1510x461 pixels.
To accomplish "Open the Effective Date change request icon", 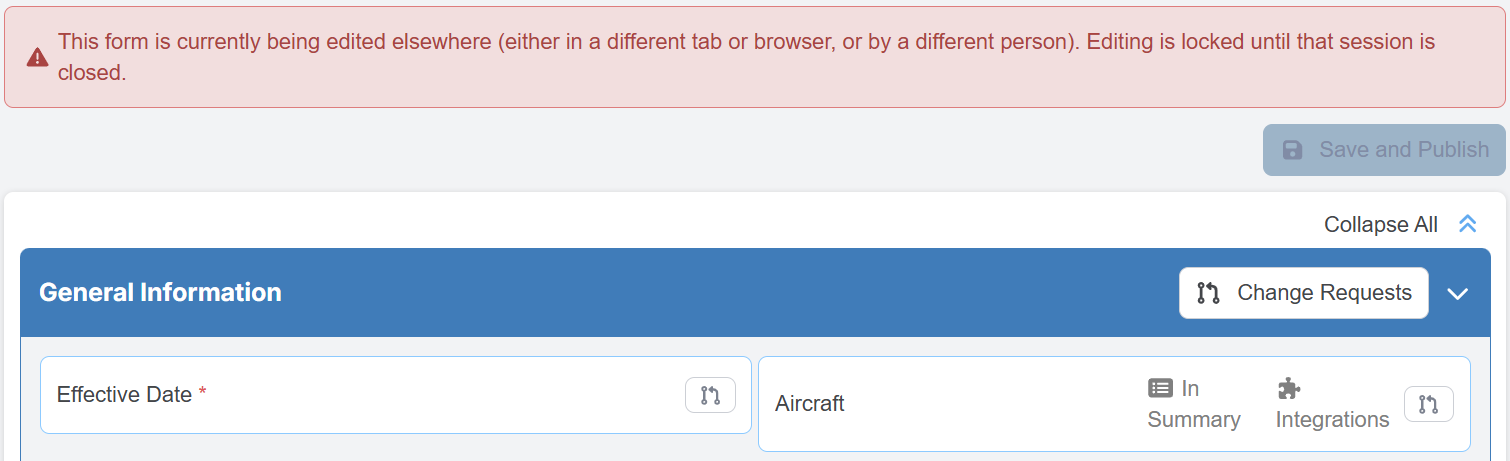I will pos(710,395).
